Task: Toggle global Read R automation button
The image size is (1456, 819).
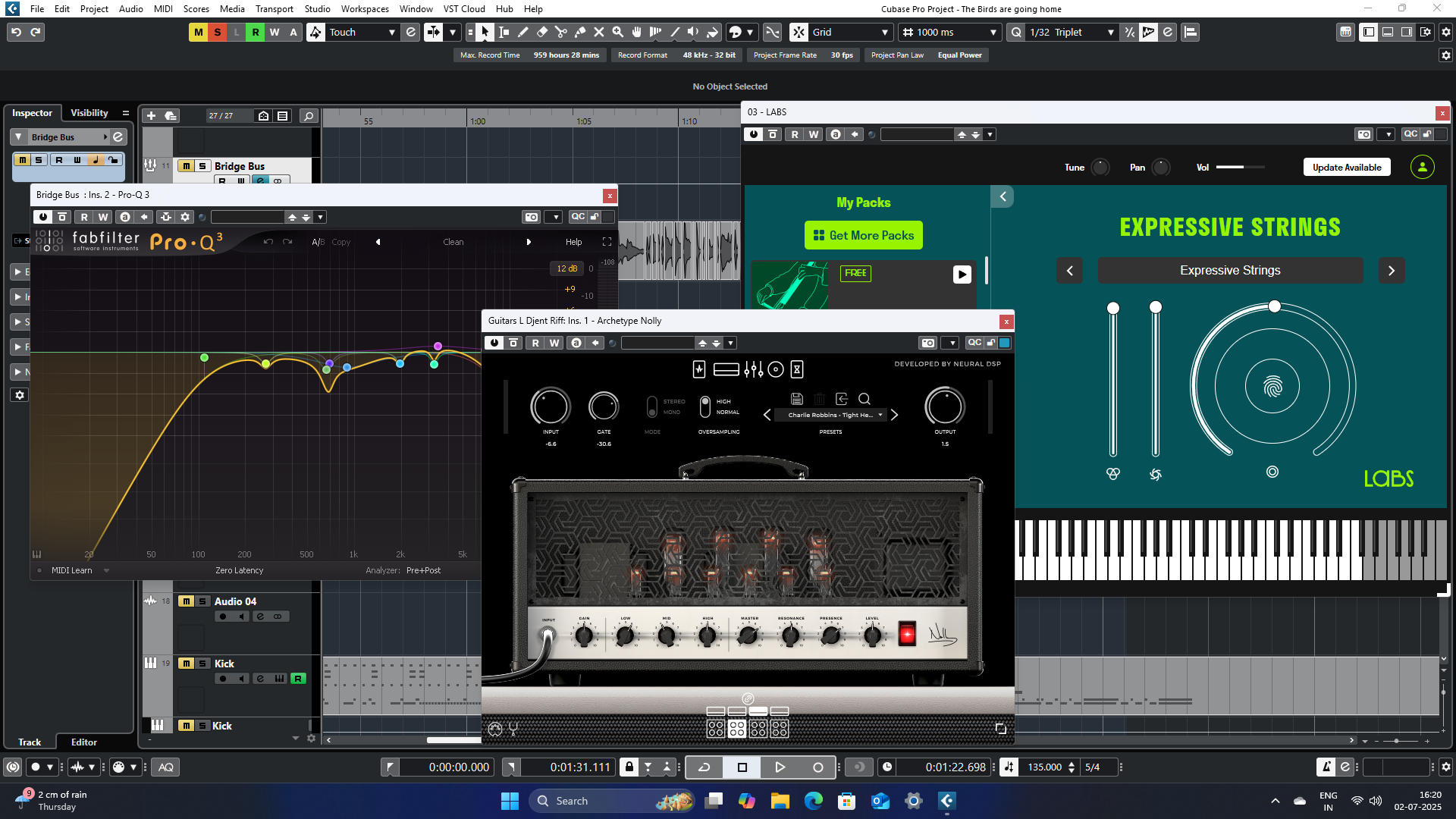Action: pyautogui.click(x=256, y=32)
